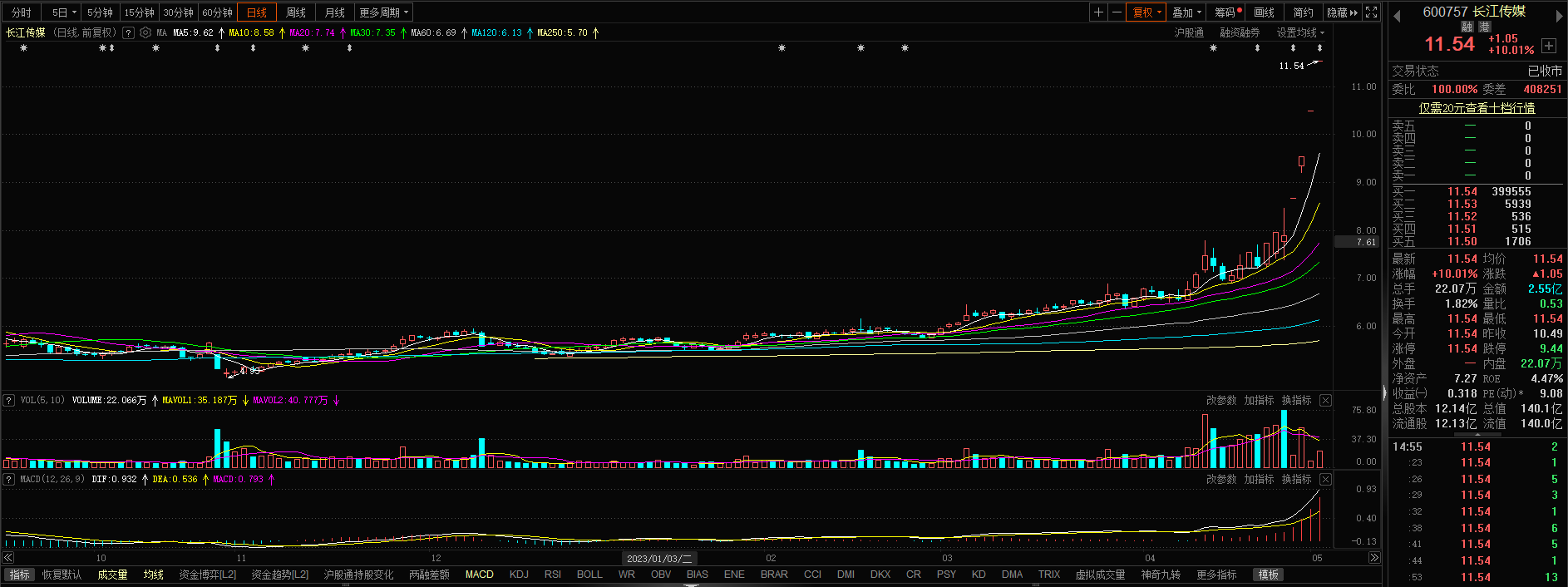Expand the 更多周期 period dropdown
This screenshot has width=1568, height=587.
pyautogui.click(x=383, y=12)
